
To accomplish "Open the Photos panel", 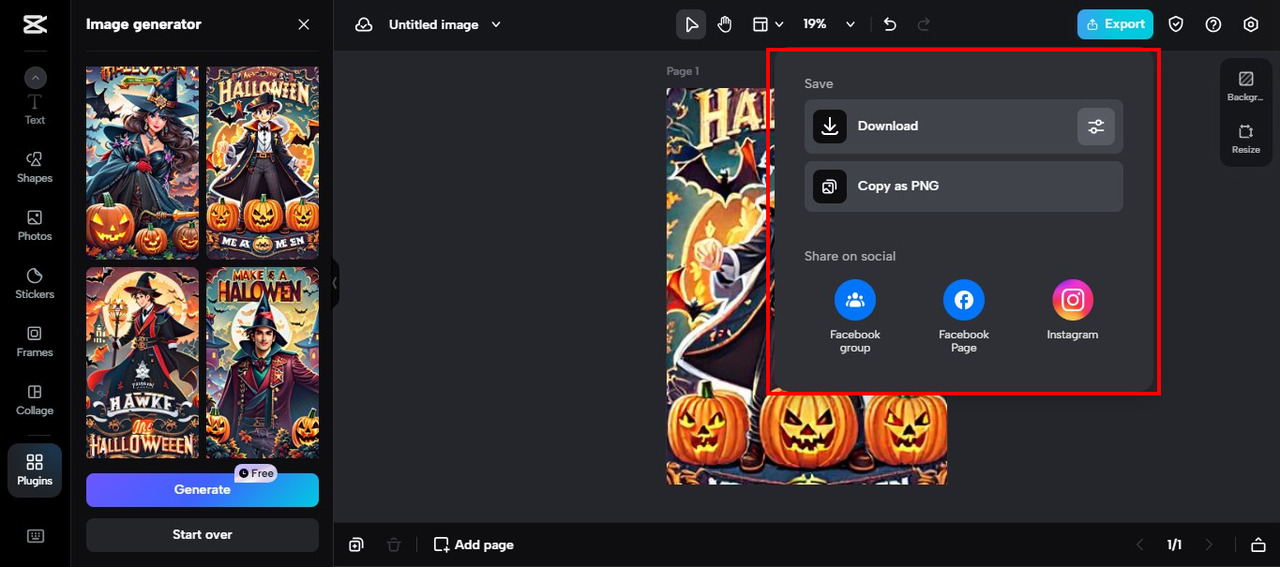I will point(35,225).
